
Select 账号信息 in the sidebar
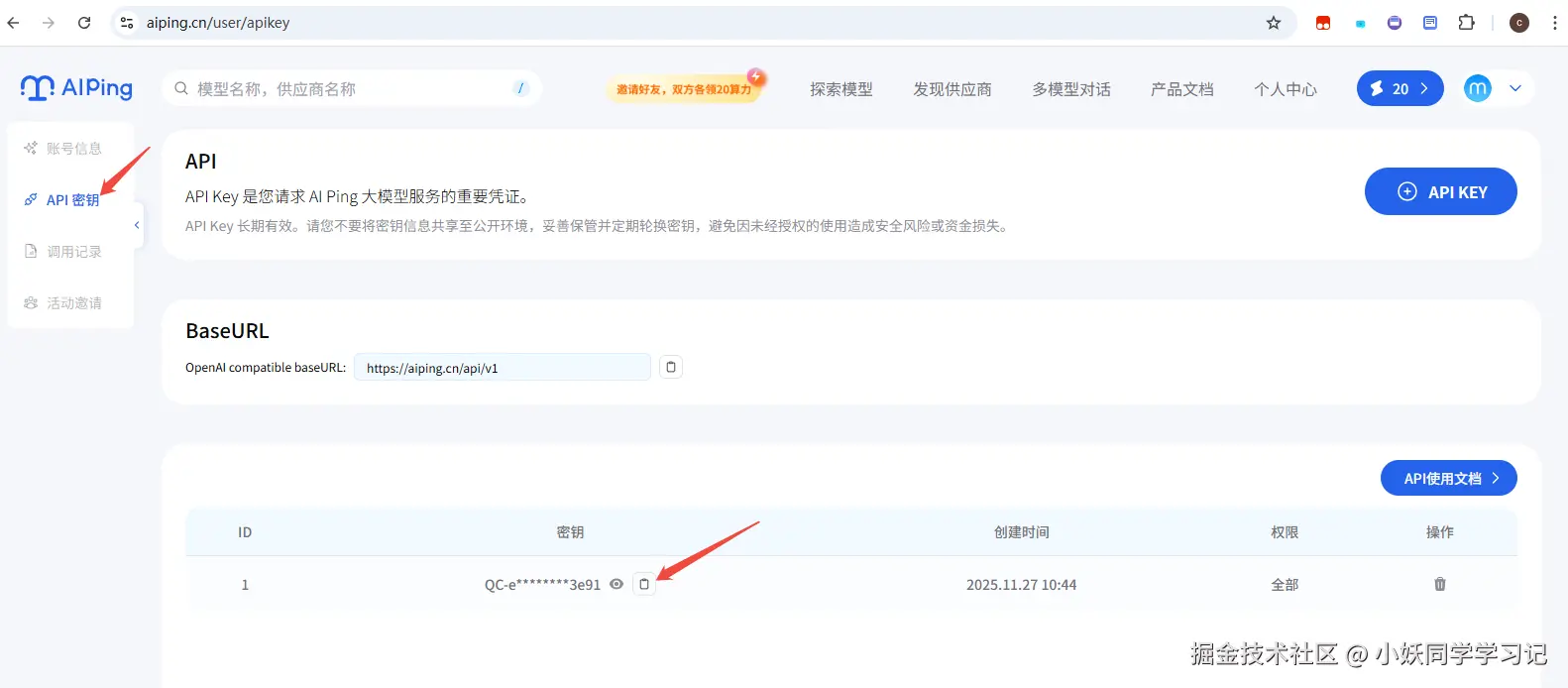point(63,148)
